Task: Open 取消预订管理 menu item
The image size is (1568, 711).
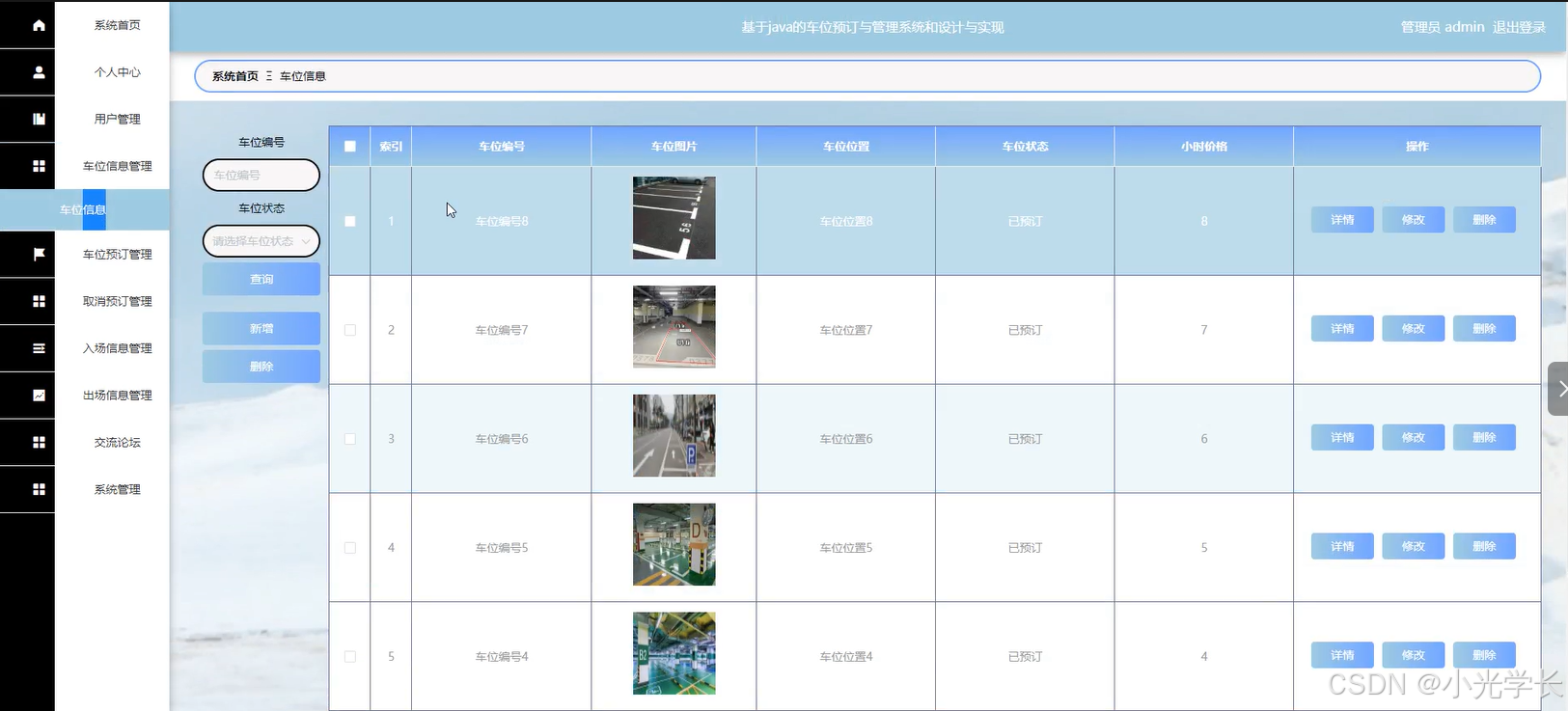Action: click(x=117, y=301)
